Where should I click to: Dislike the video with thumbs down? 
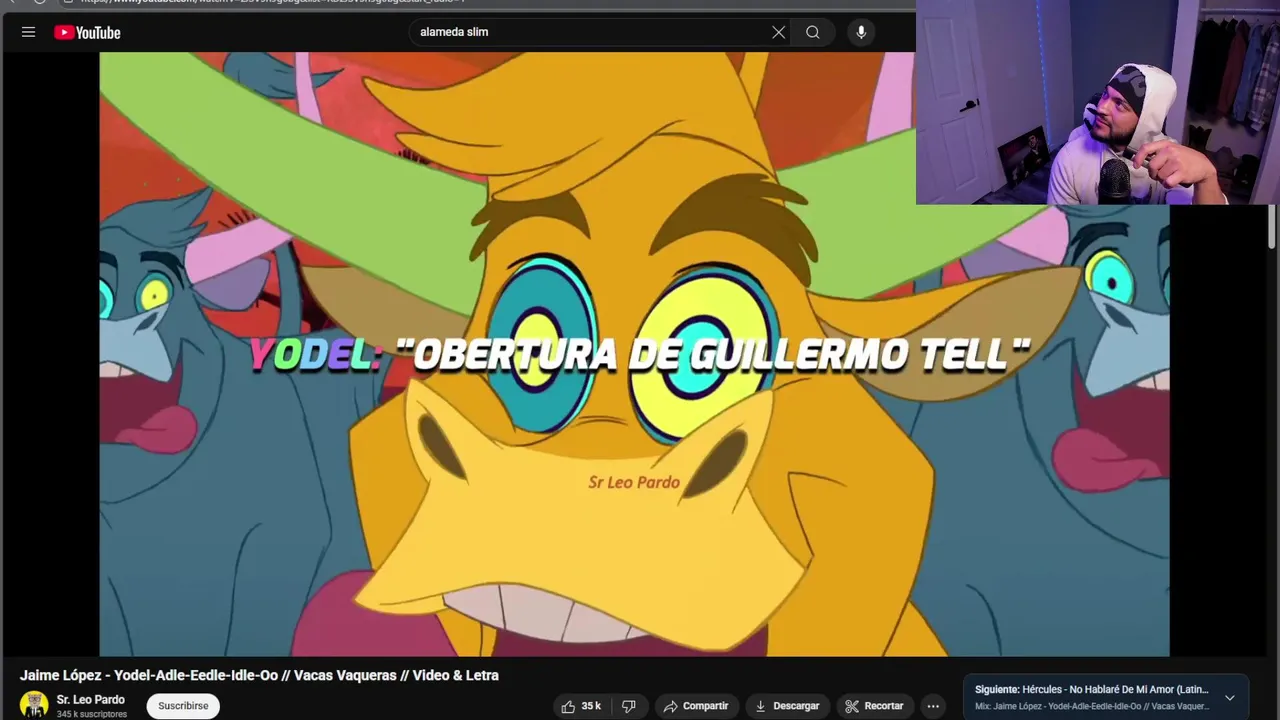pos(629,706)
